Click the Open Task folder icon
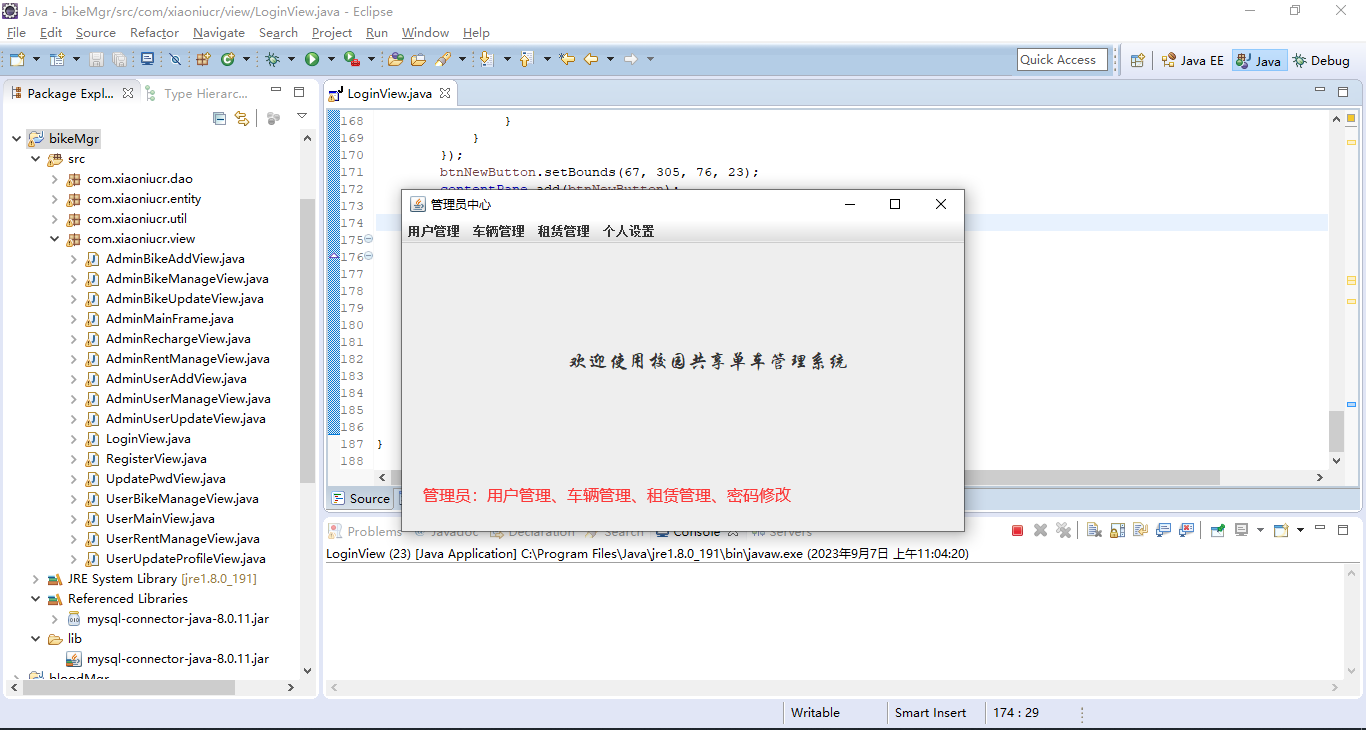 418,59
